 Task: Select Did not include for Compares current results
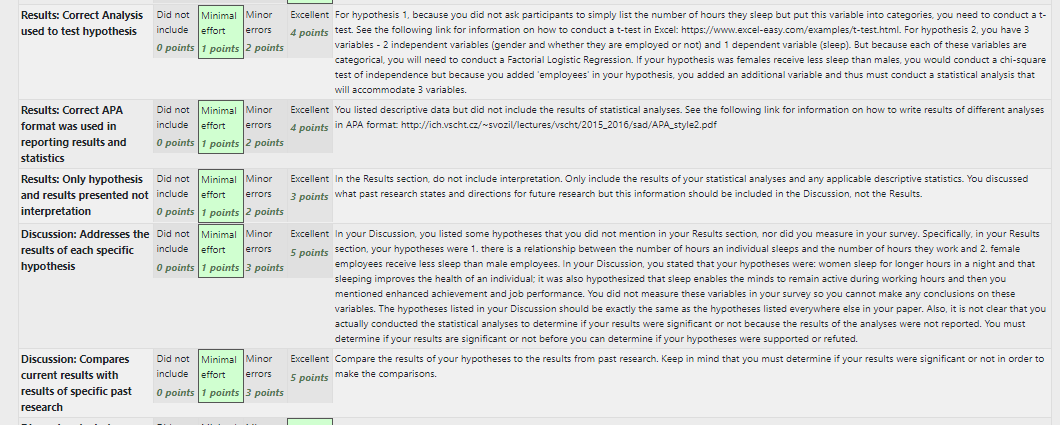(176, 376)
